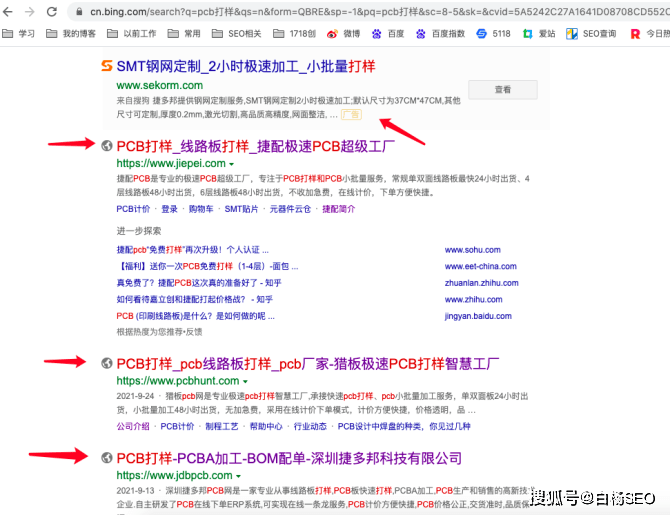Open PCB (印刷线路板)是什么 link

click(195, 316)
